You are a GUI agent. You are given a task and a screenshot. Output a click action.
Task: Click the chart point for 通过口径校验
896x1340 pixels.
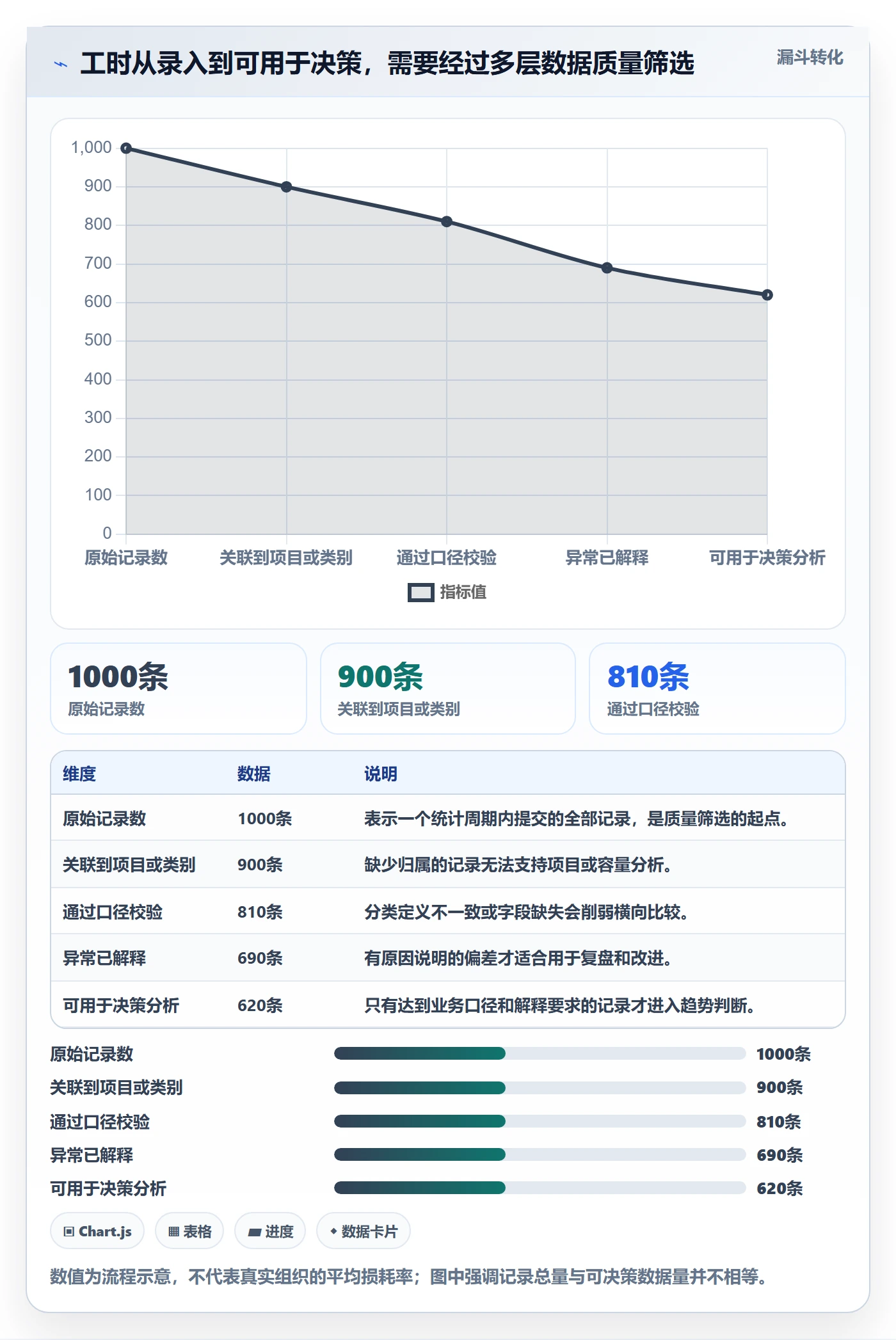tap(447, 221)
